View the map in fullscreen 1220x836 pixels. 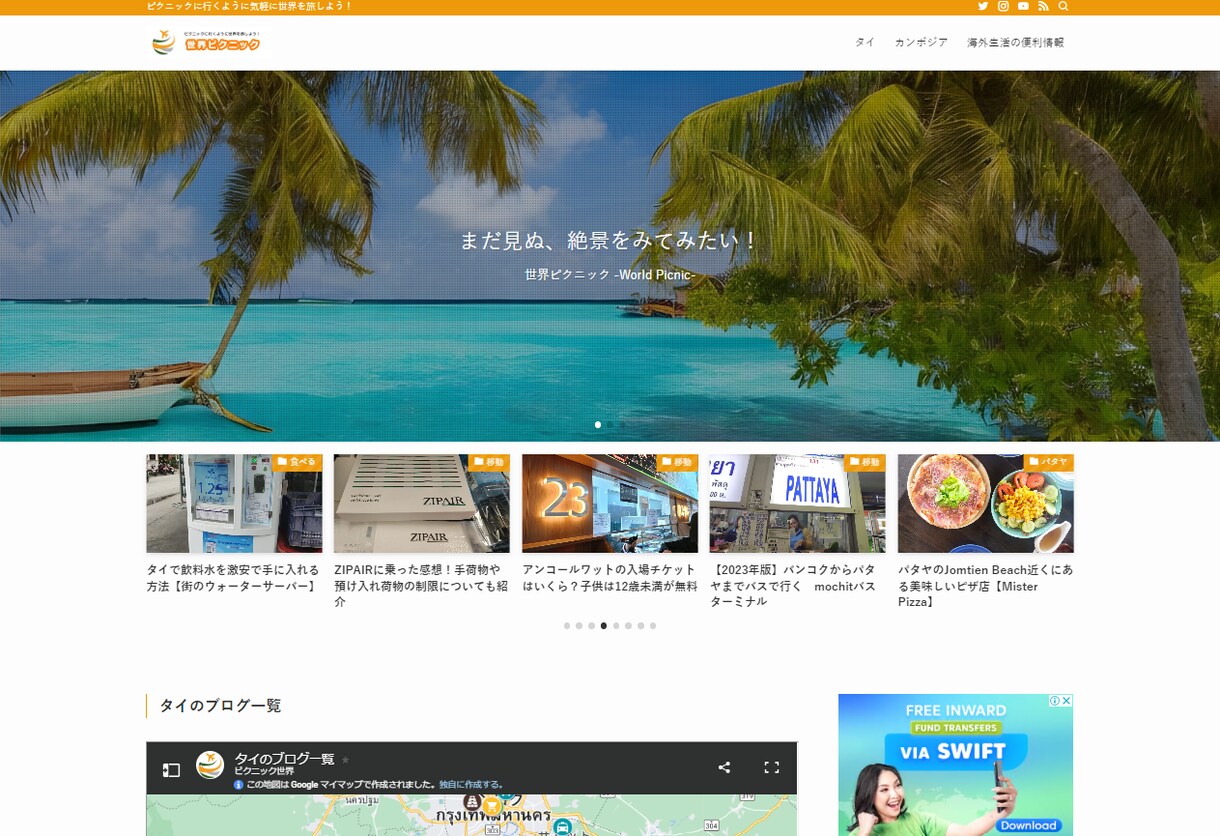pyautogui.click(x=771, y=767)
